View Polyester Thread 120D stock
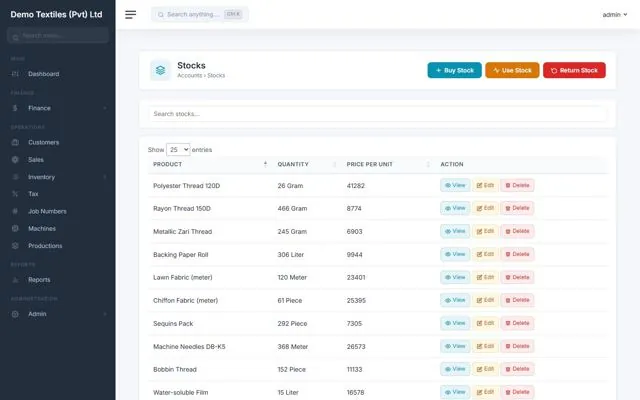 [x=455, y=185]
